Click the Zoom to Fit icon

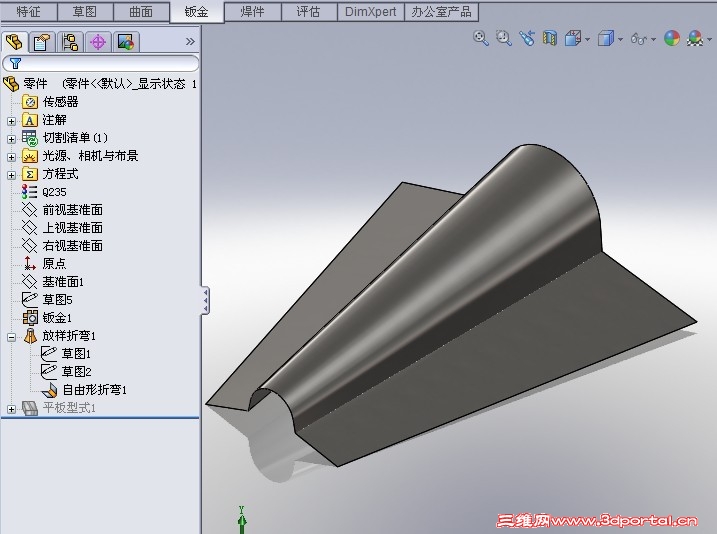pyautogui.click(x=481, y=38)
